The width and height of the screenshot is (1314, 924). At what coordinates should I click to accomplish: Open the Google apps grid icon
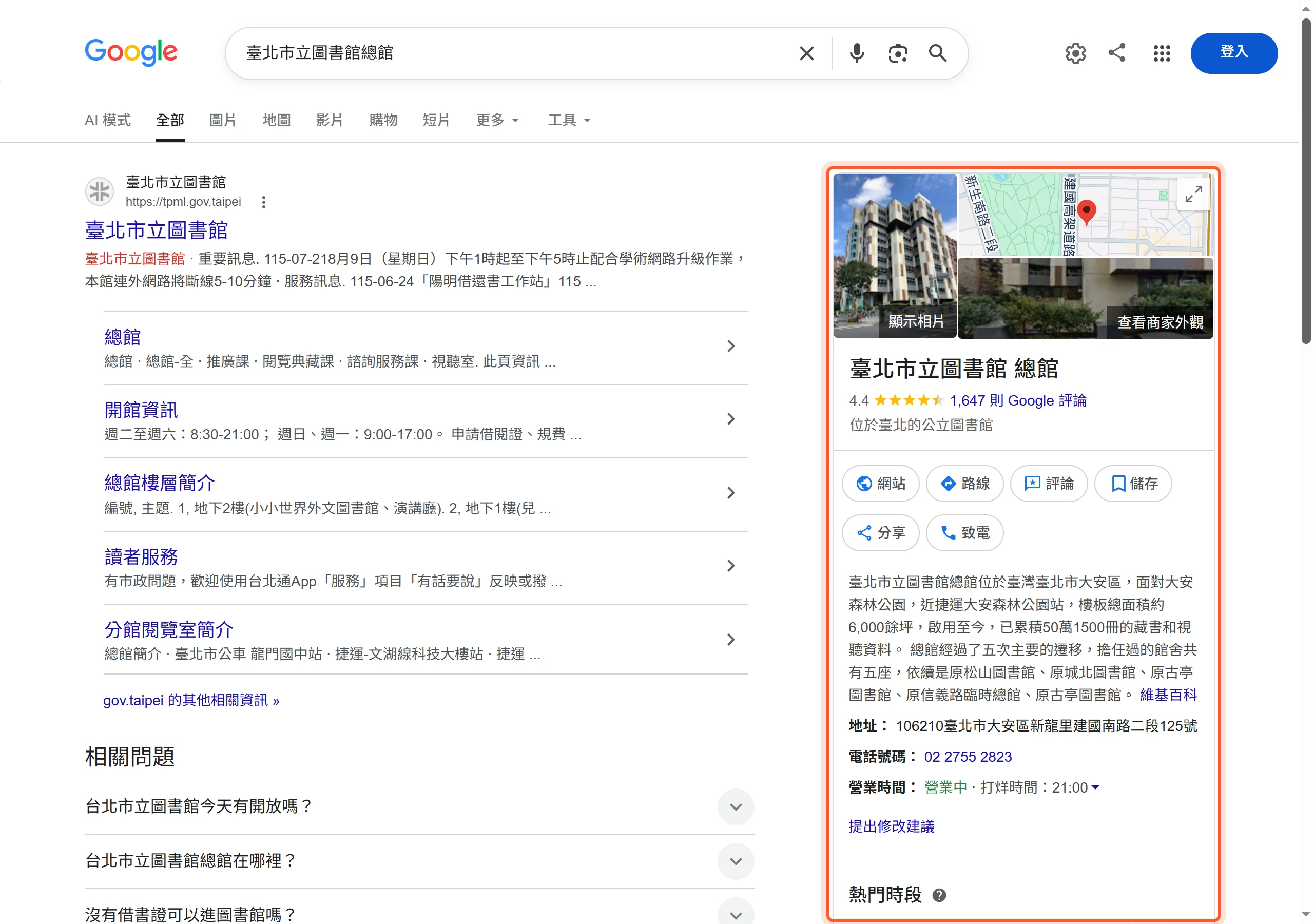click(1162, 53)
